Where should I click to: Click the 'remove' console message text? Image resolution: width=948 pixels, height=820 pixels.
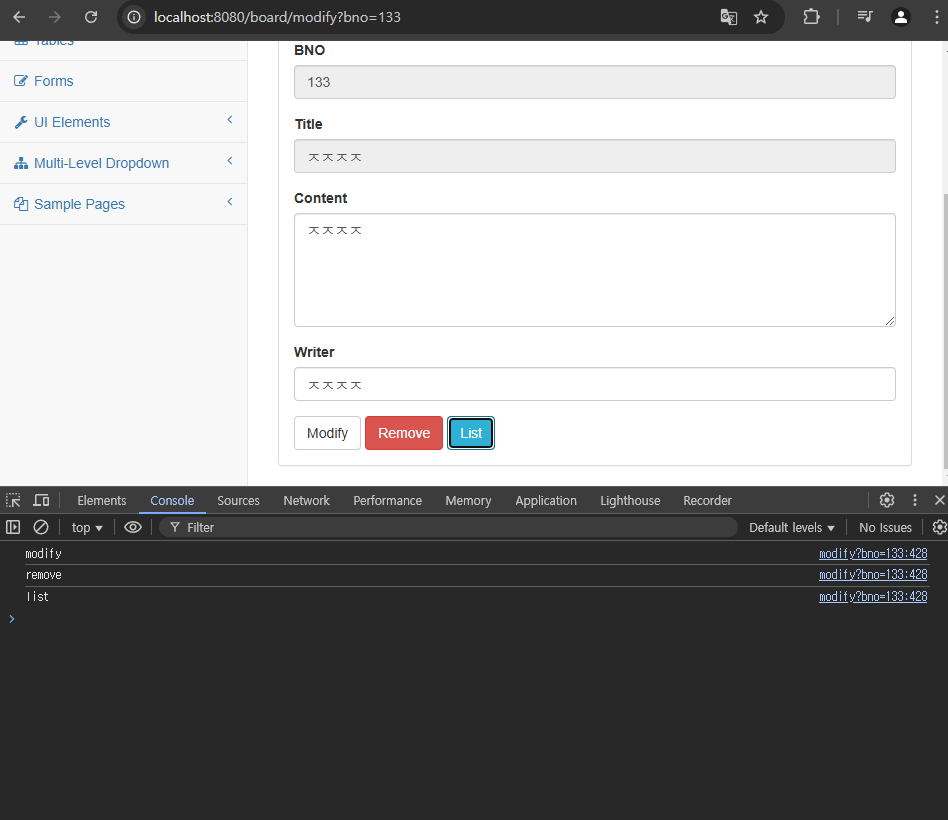(44, 574)
